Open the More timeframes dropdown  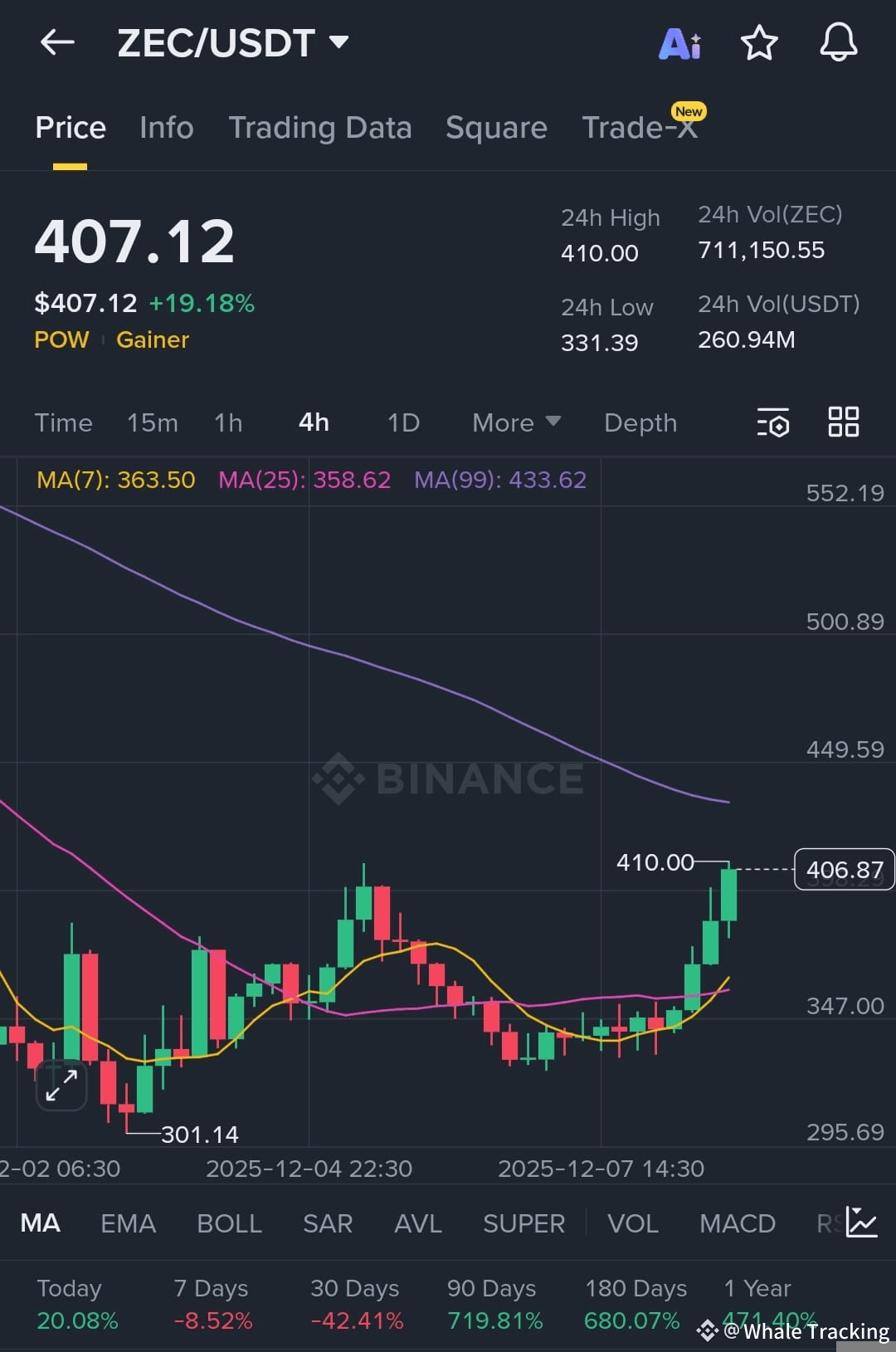(x=516, y=422)
